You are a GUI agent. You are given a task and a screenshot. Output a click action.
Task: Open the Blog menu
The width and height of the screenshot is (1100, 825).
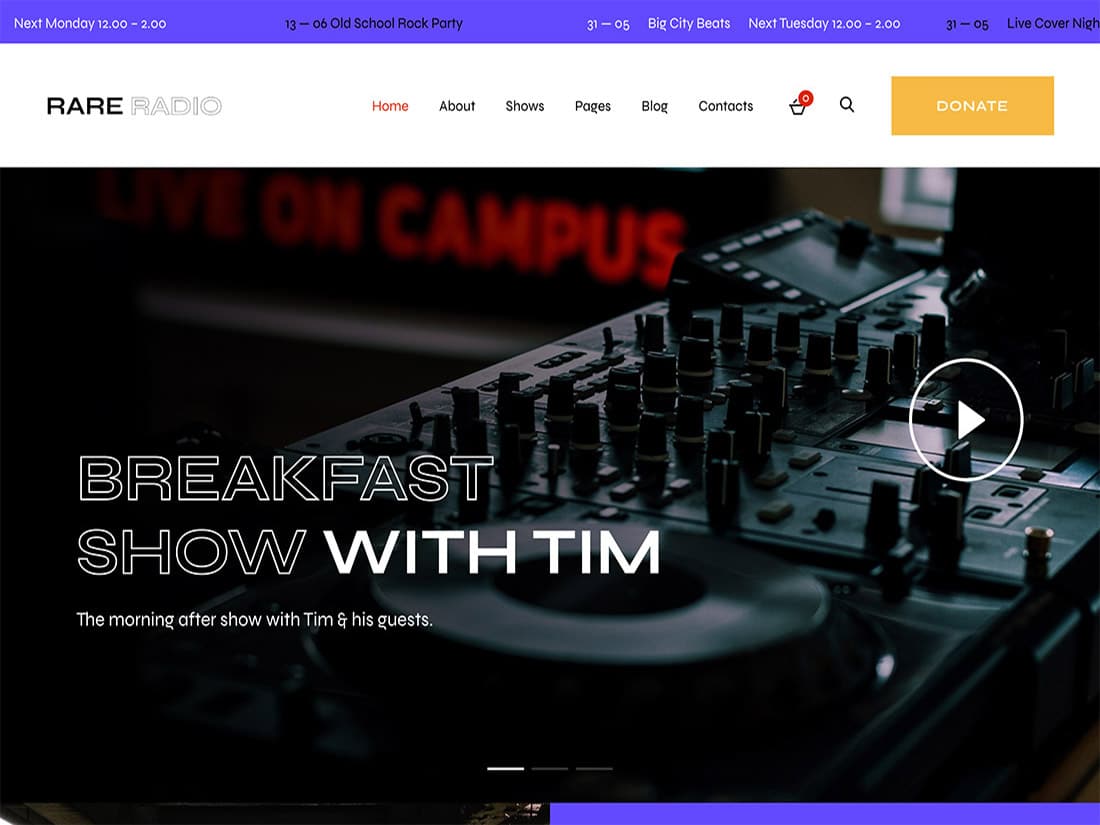point(654,106)
